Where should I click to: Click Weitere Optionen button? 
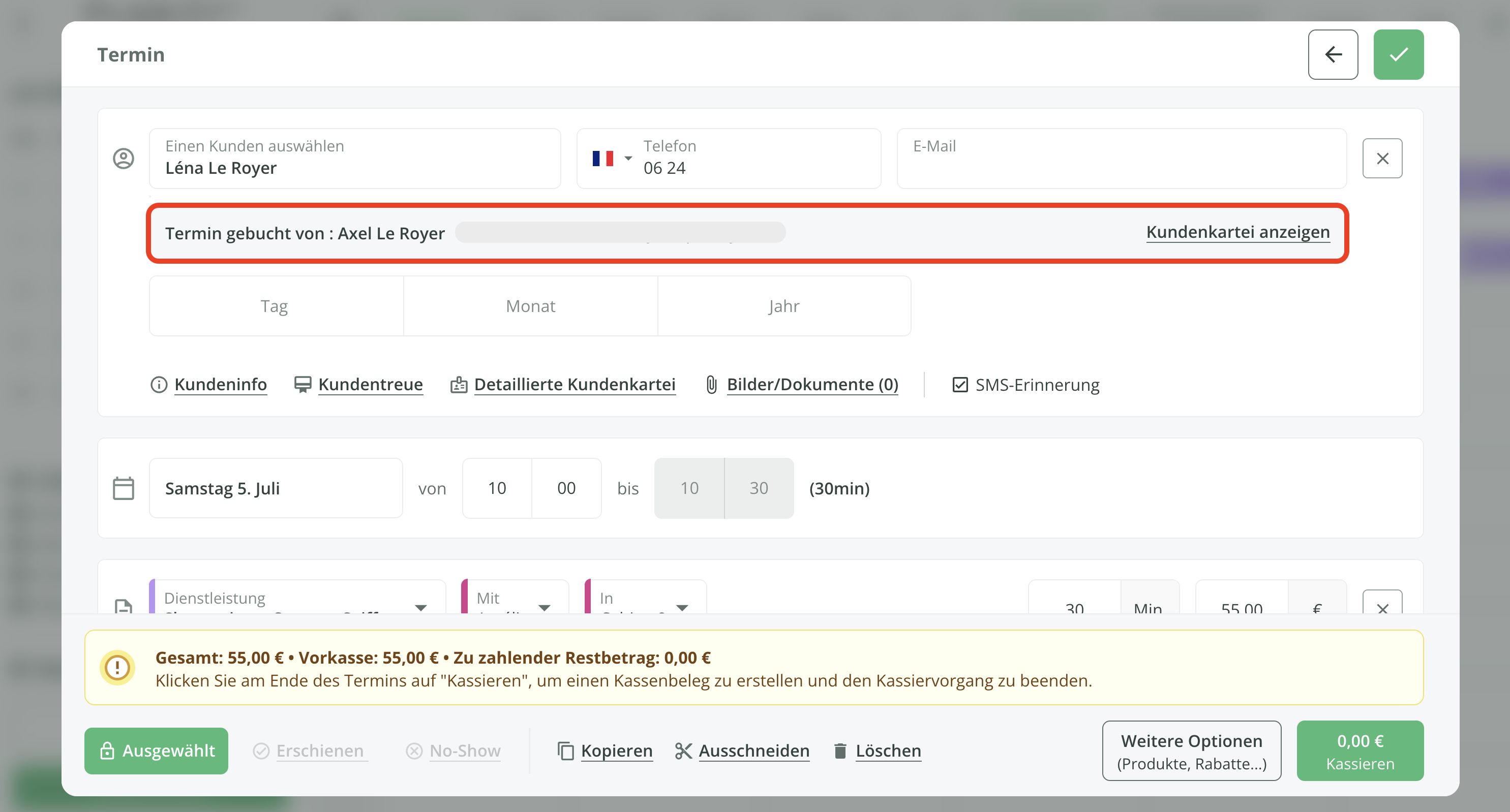1191,751
